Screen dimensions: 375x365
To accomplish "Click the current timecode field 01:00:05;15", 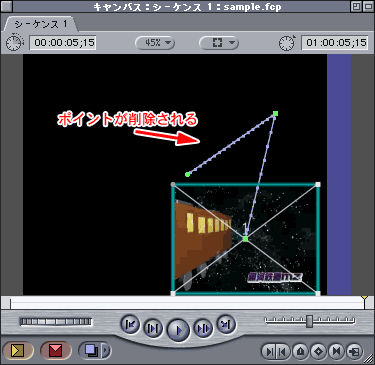I will coord(335,43).
